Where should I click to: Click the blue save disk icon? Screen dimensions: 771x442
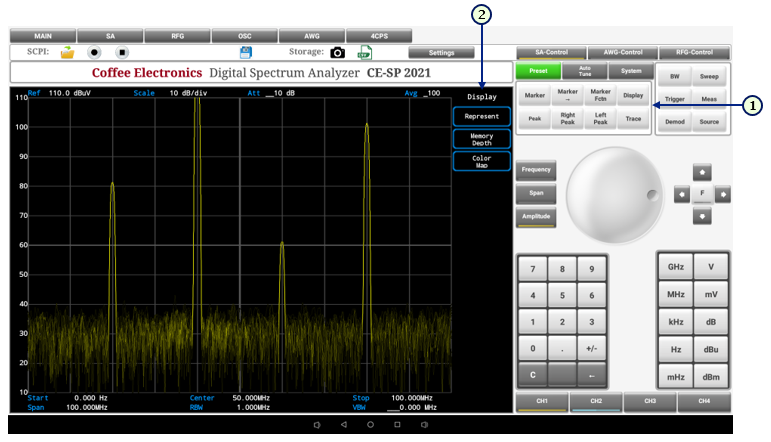tap(246, 52)
